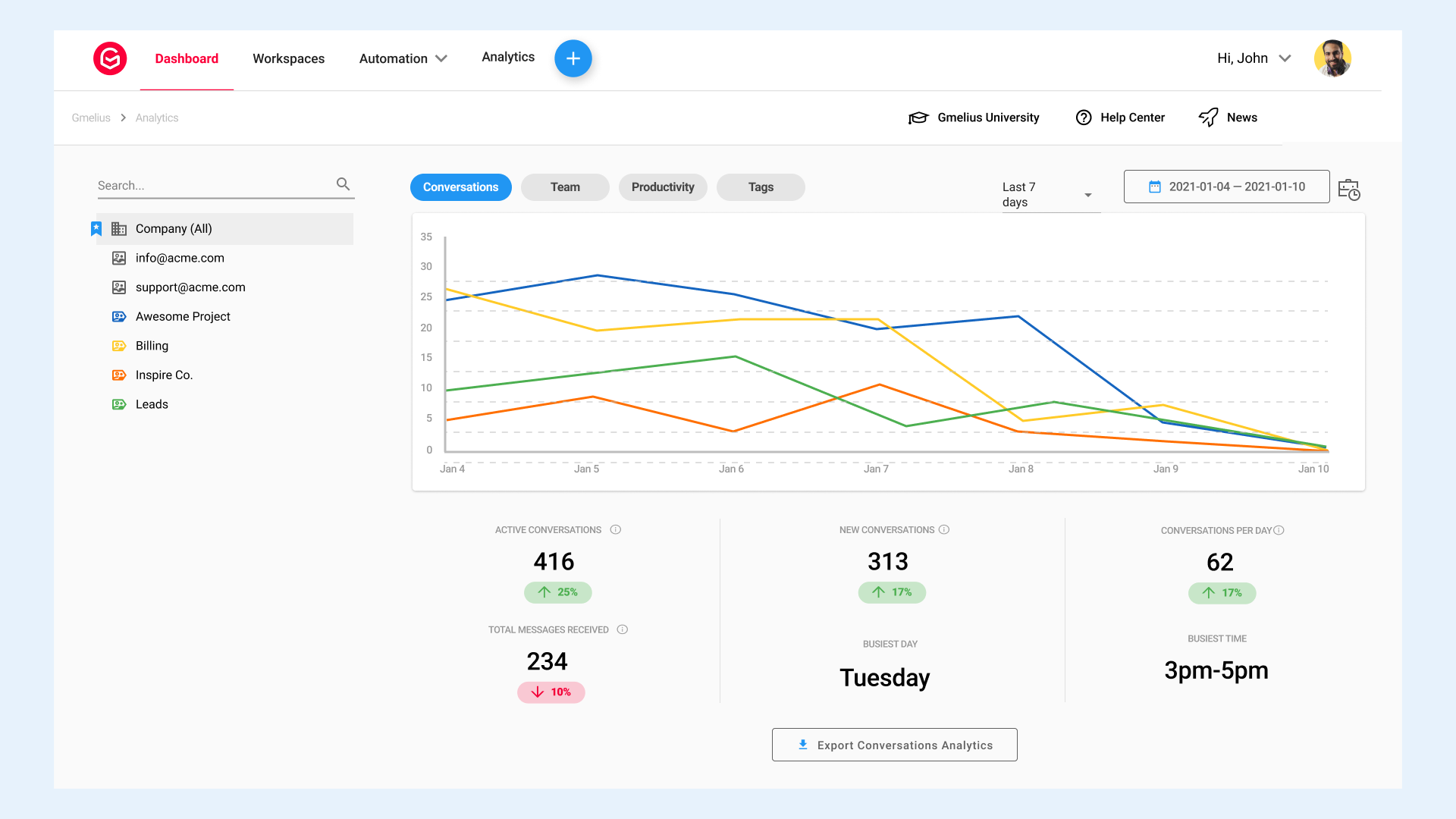Click the scheduled export calendar-clock icon
1456x819 pixels.
(x=1351, y=190)
